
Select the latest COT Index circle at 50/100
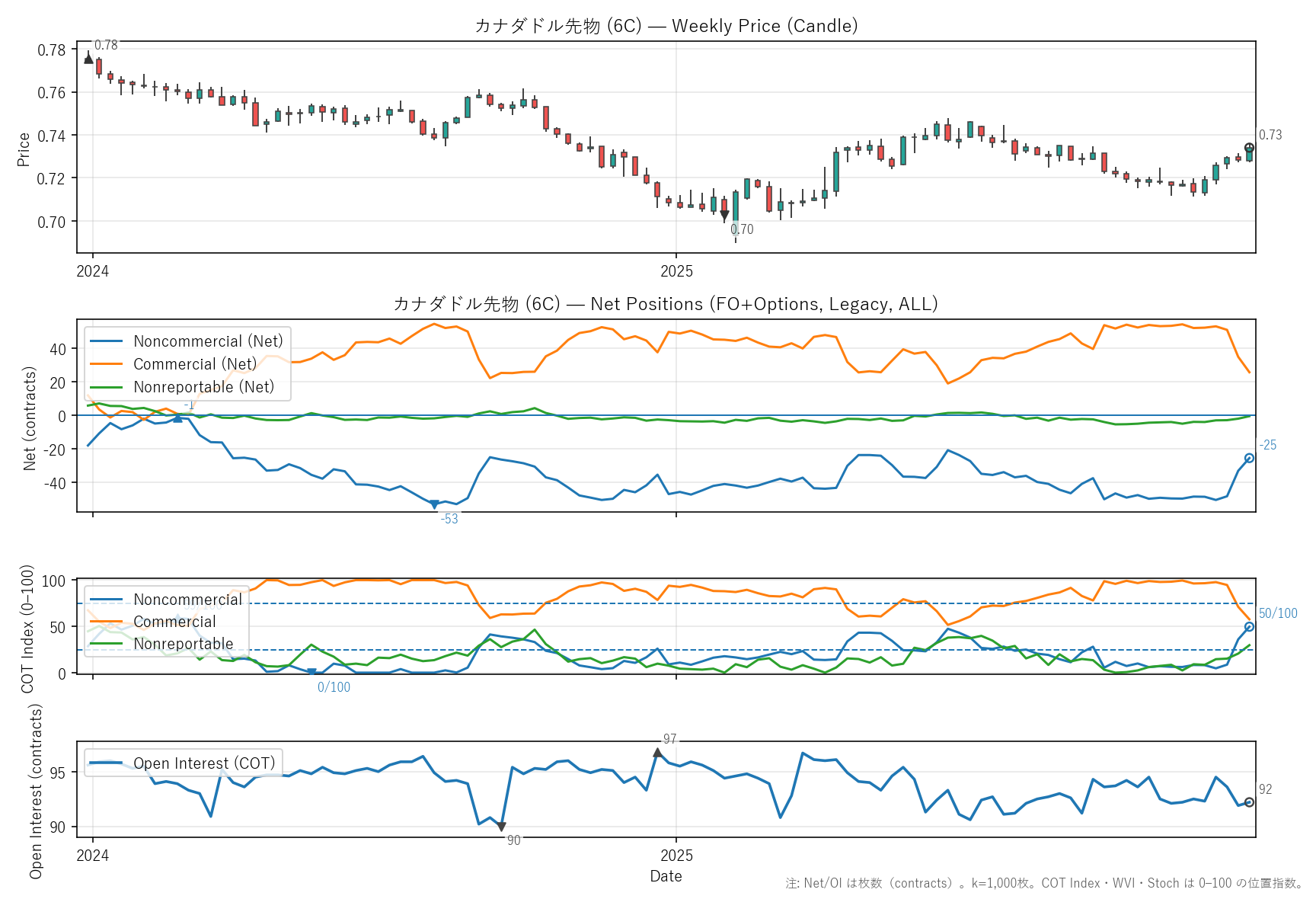point(1249,627)
